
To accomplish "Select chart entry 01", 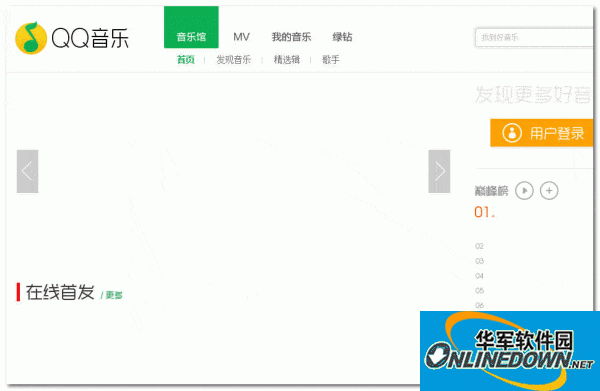I will 484,212.
